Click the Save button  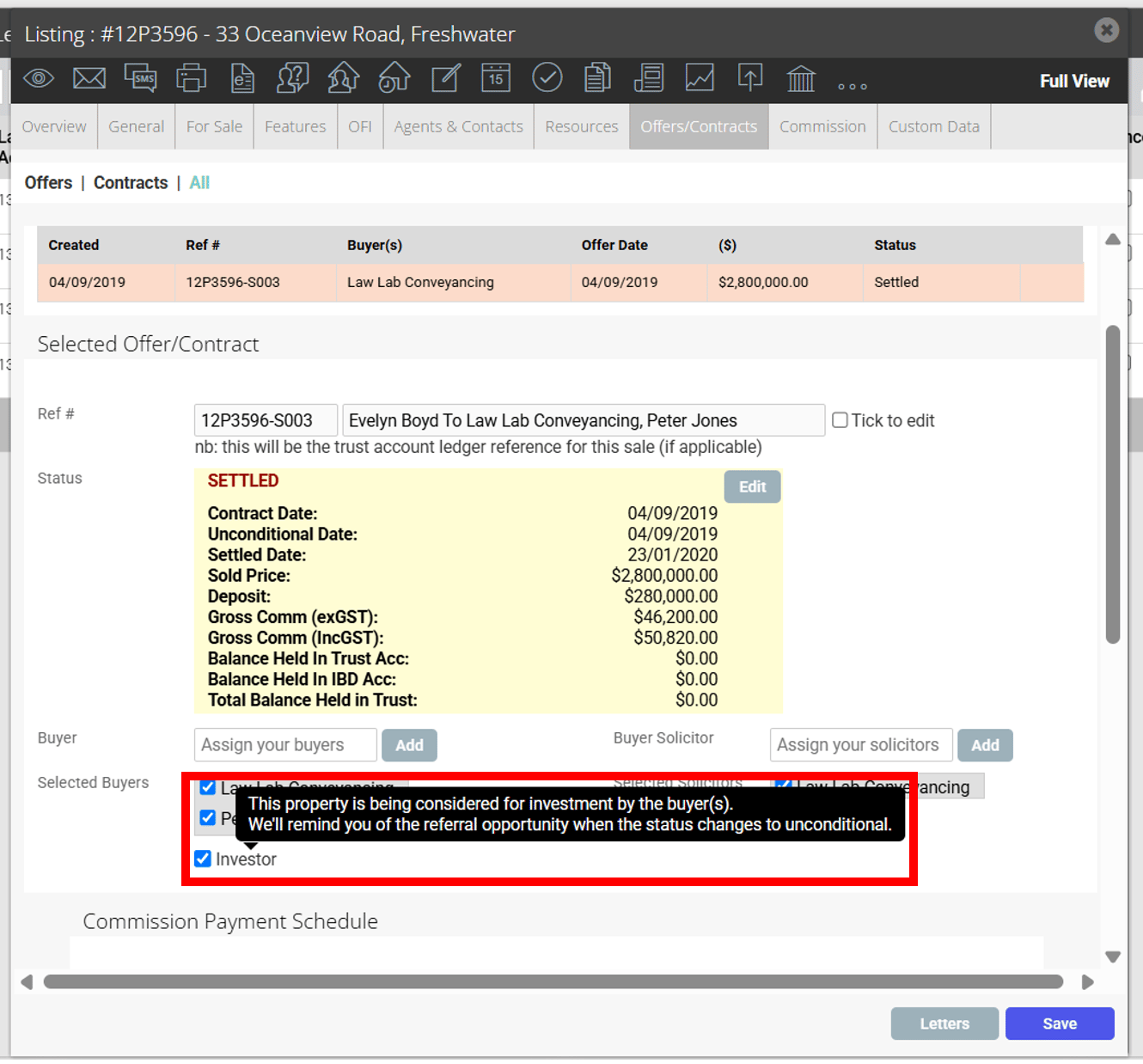pos(1060,1024)
